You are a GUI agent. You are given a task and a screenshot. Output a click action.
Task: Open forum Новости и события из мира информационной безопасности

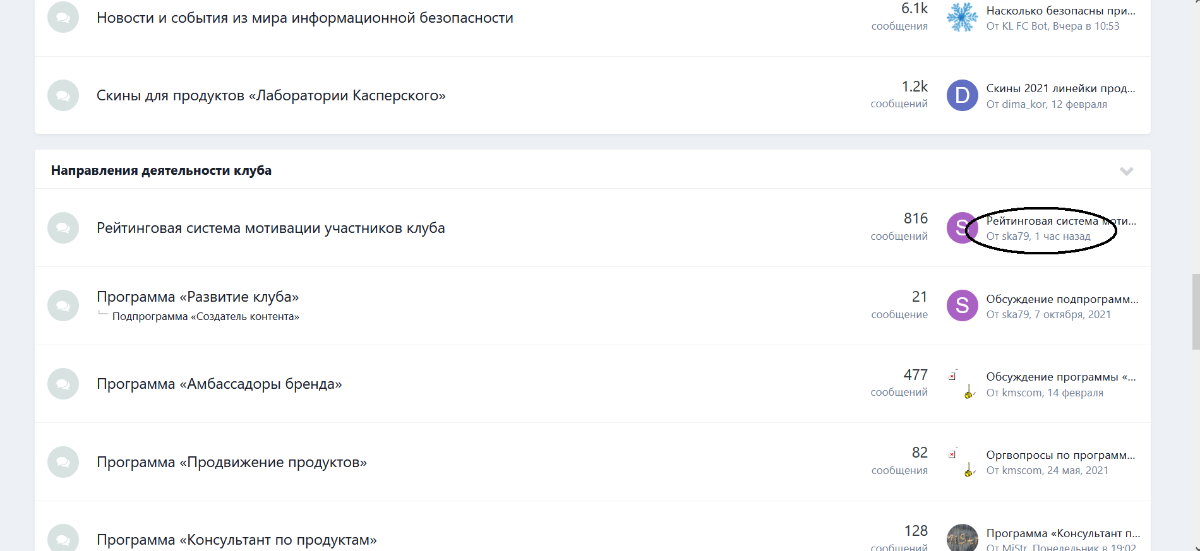pos(305,18)
